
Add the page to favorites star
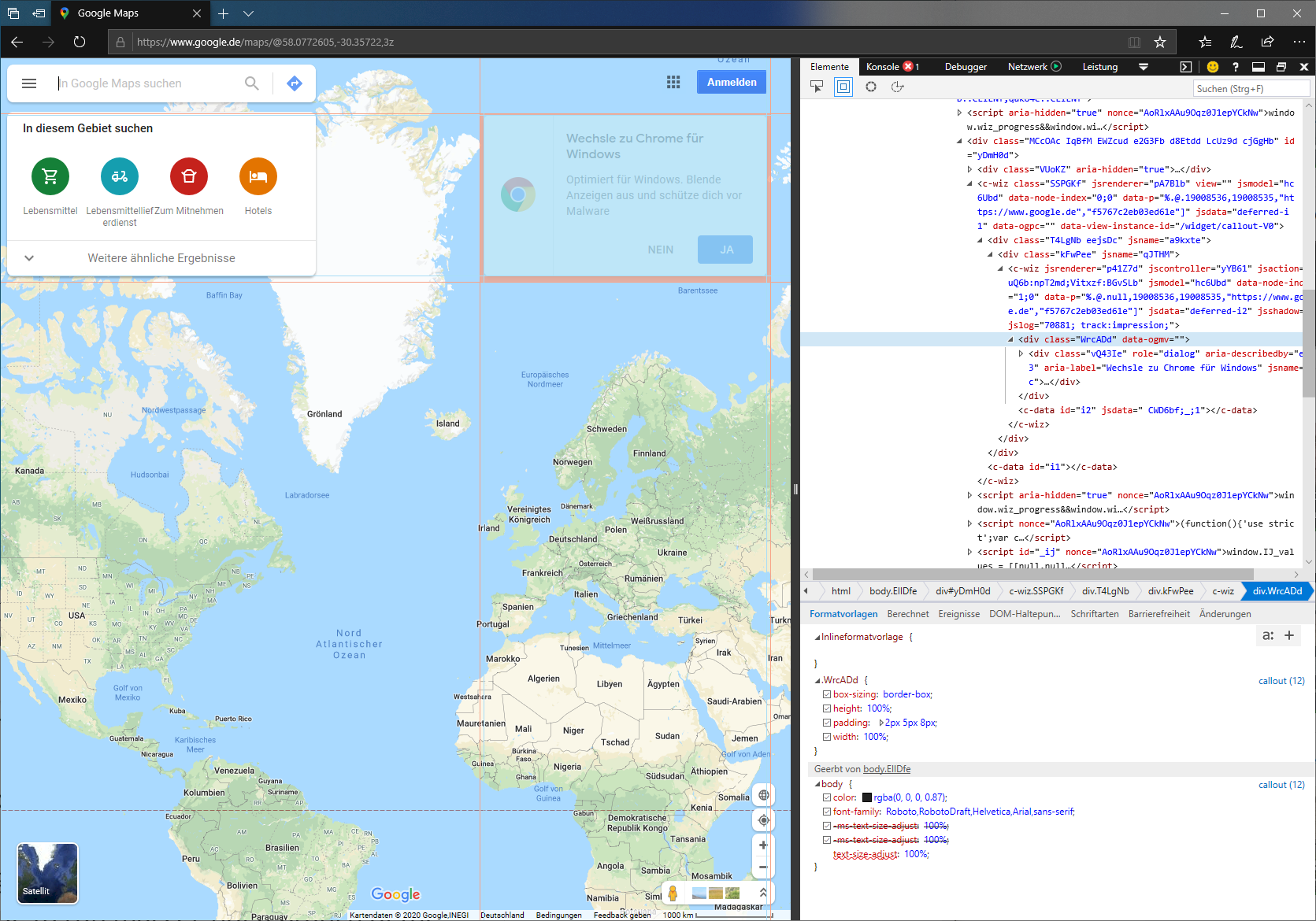click(1160, 42)
